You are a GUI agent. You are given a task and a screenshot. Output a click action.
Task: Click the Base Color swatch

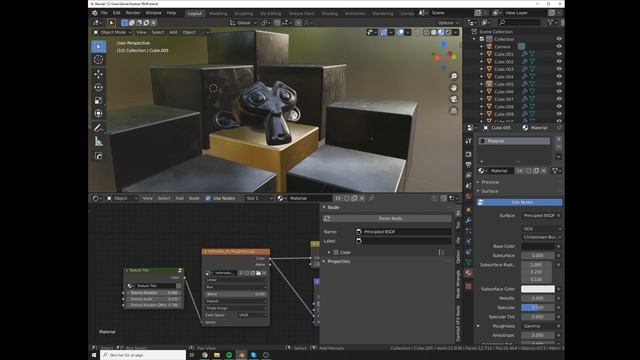(538, 247)
